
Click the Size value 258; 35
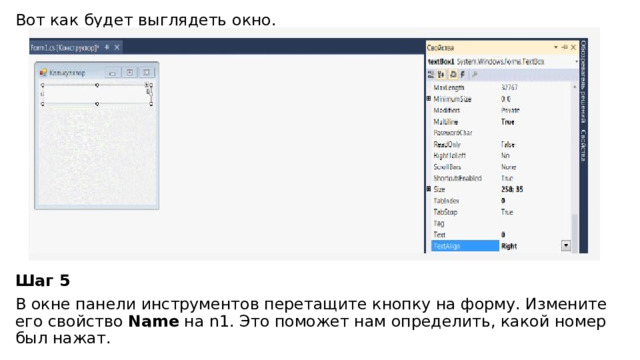512,189
